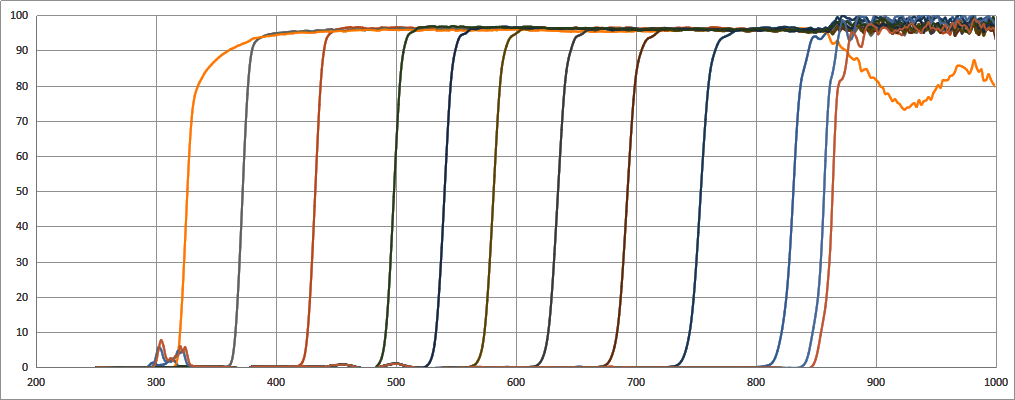Click the y-axis label 80

coord(22,86)
